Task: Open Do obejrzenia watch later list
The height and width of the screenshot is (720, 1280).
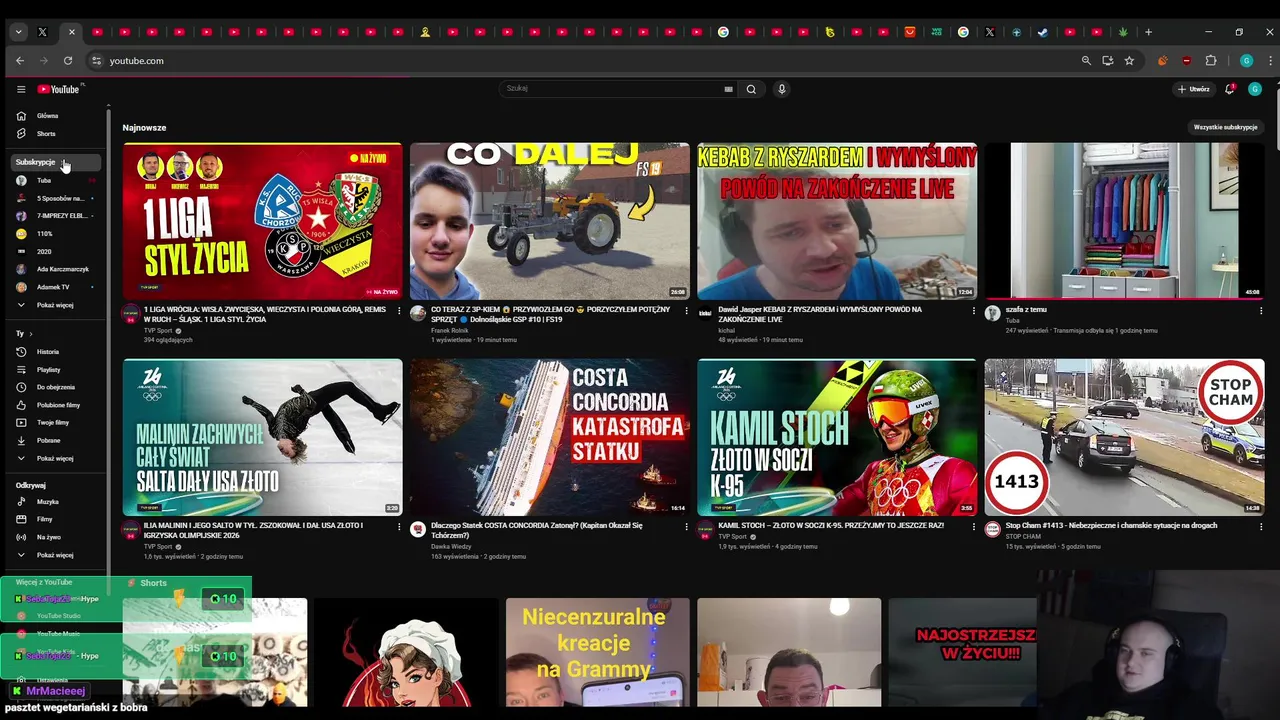Action: 56,387
